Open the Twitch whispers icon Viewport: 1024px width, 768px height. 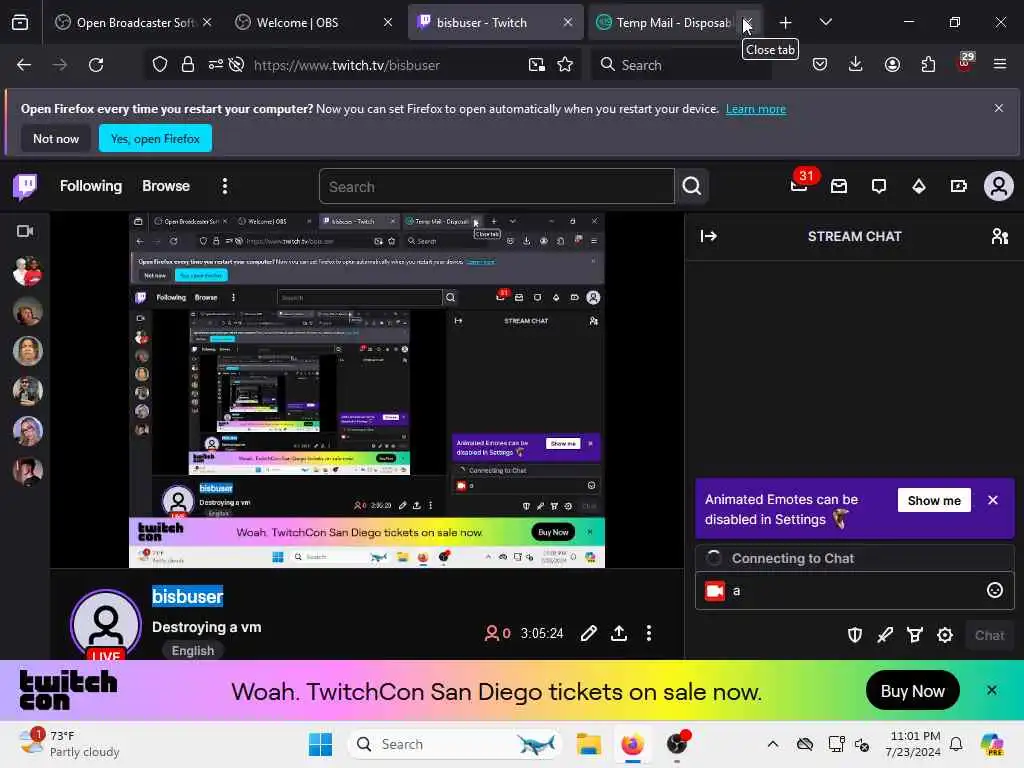tap(879, 187)
